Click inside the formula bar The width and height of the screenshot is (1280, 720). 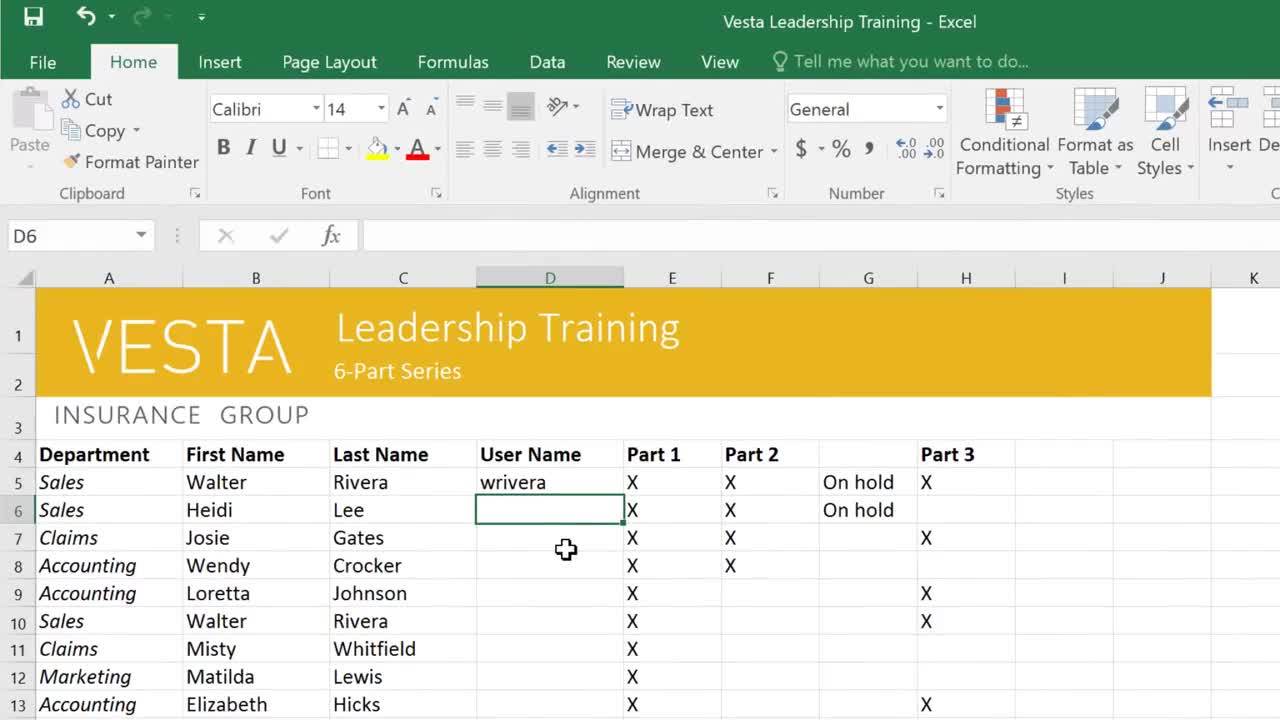(820, 236)
